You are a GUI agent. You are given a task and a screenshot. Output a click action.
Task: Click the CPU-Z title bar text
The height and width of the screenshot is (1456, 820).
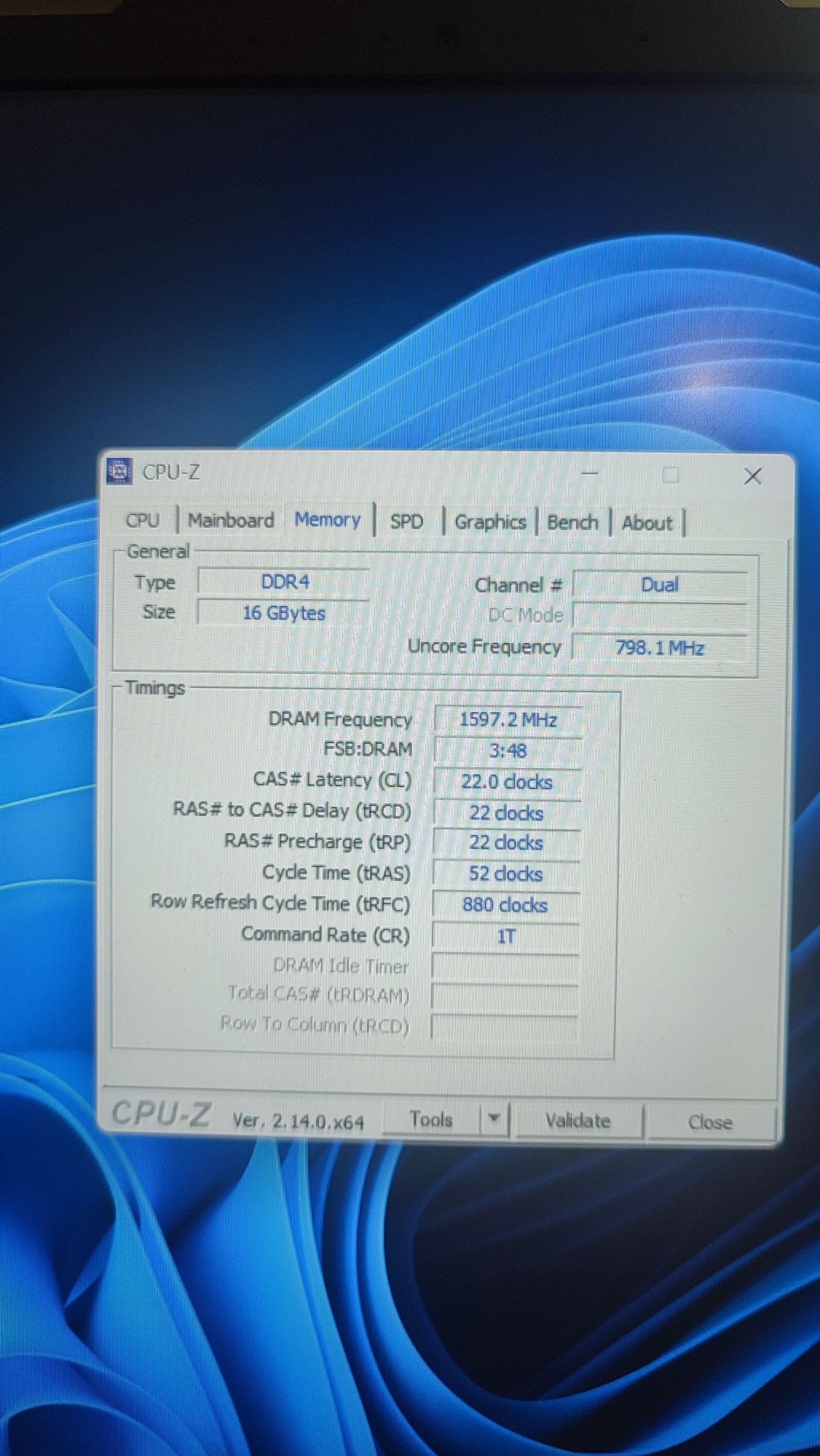tap(171, 472)
